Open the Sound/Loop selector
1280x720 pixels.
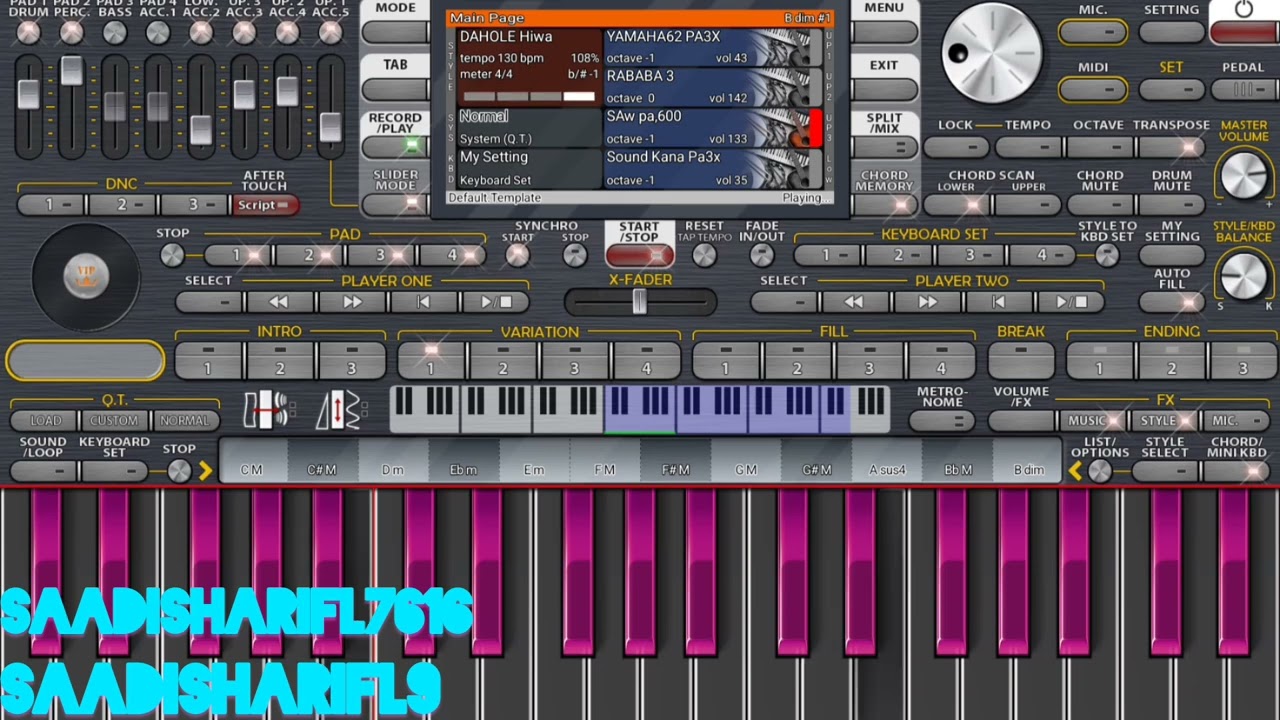tap(43, 470)
